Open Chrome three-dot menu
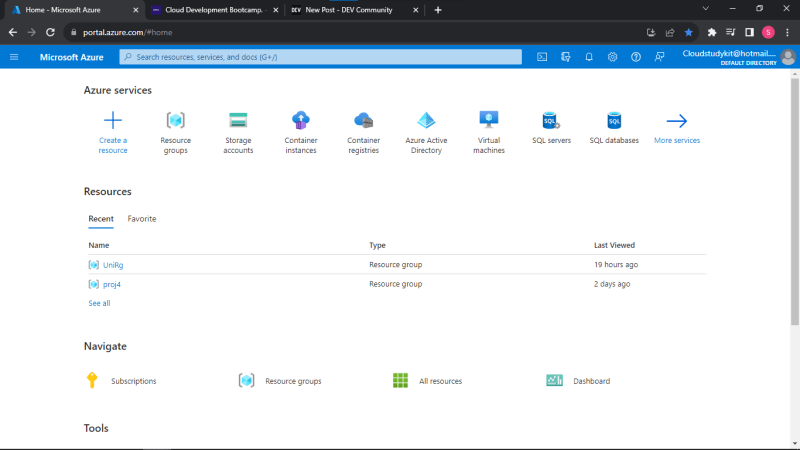The image size is (800, 450). click(x=787, y=32)
